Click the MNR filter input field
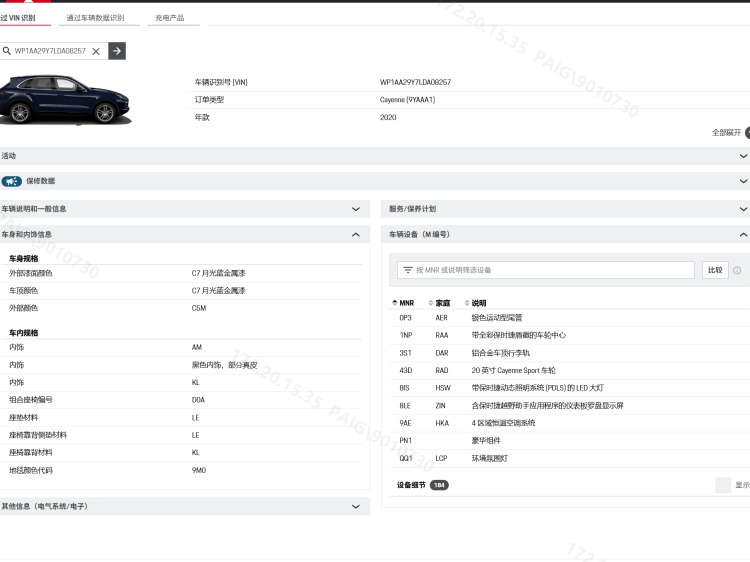 (x=546, y=270)
